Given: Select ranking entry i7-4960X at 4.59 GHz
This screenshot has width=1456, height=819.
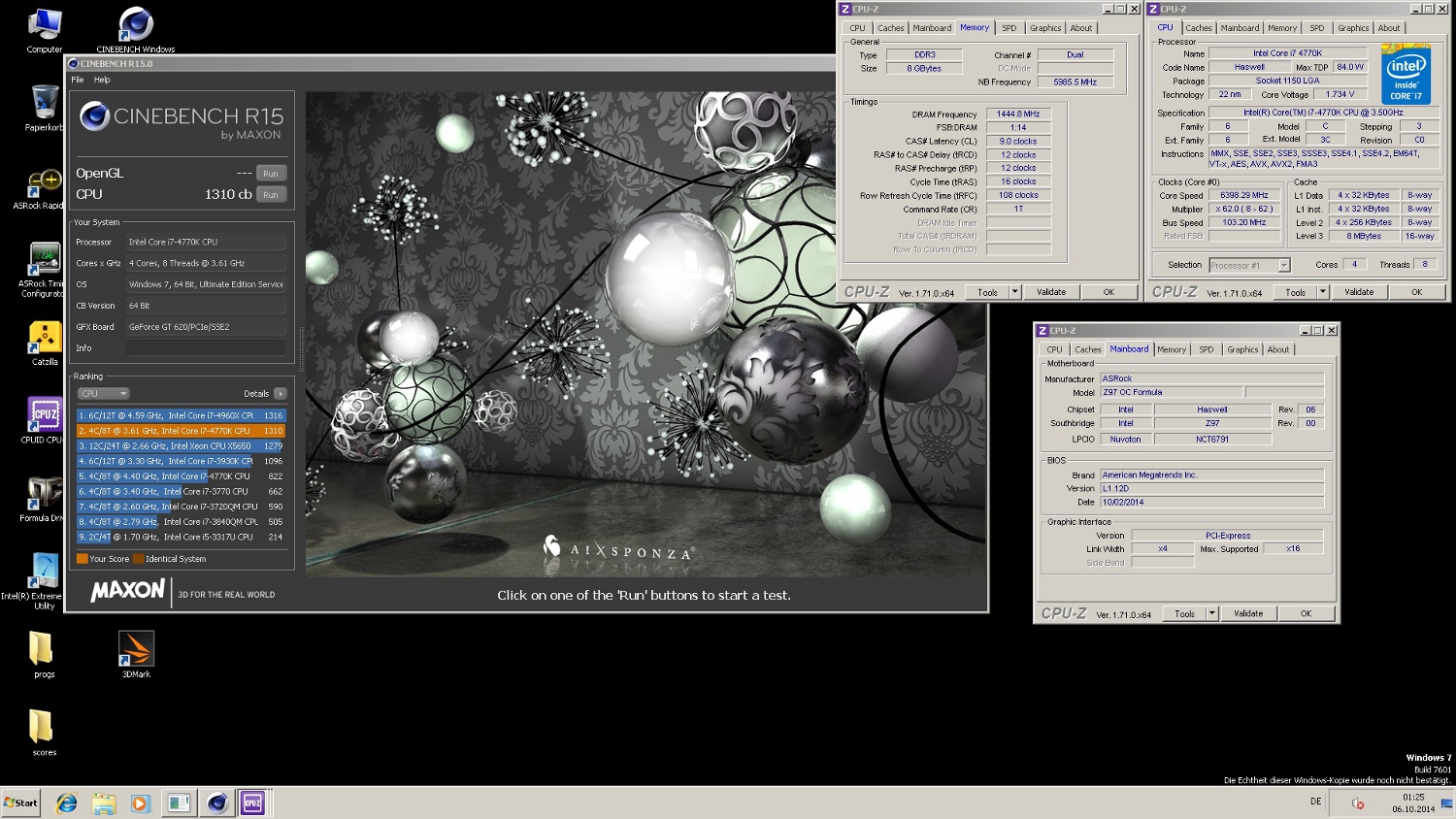Looking at the screenshot, I should [x=181, y=415].
